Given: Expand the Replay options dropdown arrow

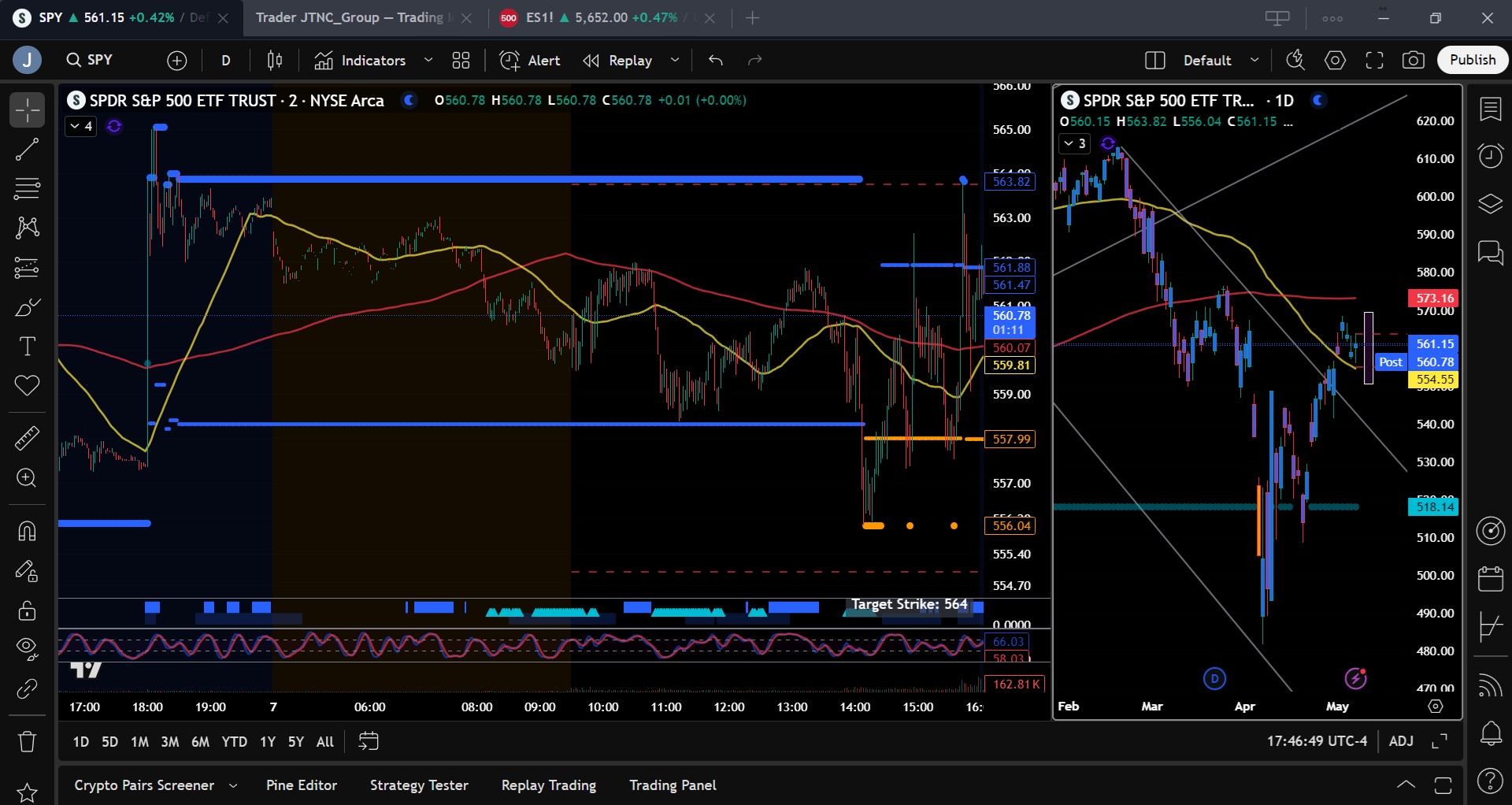Looking at the screenshot, I should pyautogui.click(x=675, y=60).
